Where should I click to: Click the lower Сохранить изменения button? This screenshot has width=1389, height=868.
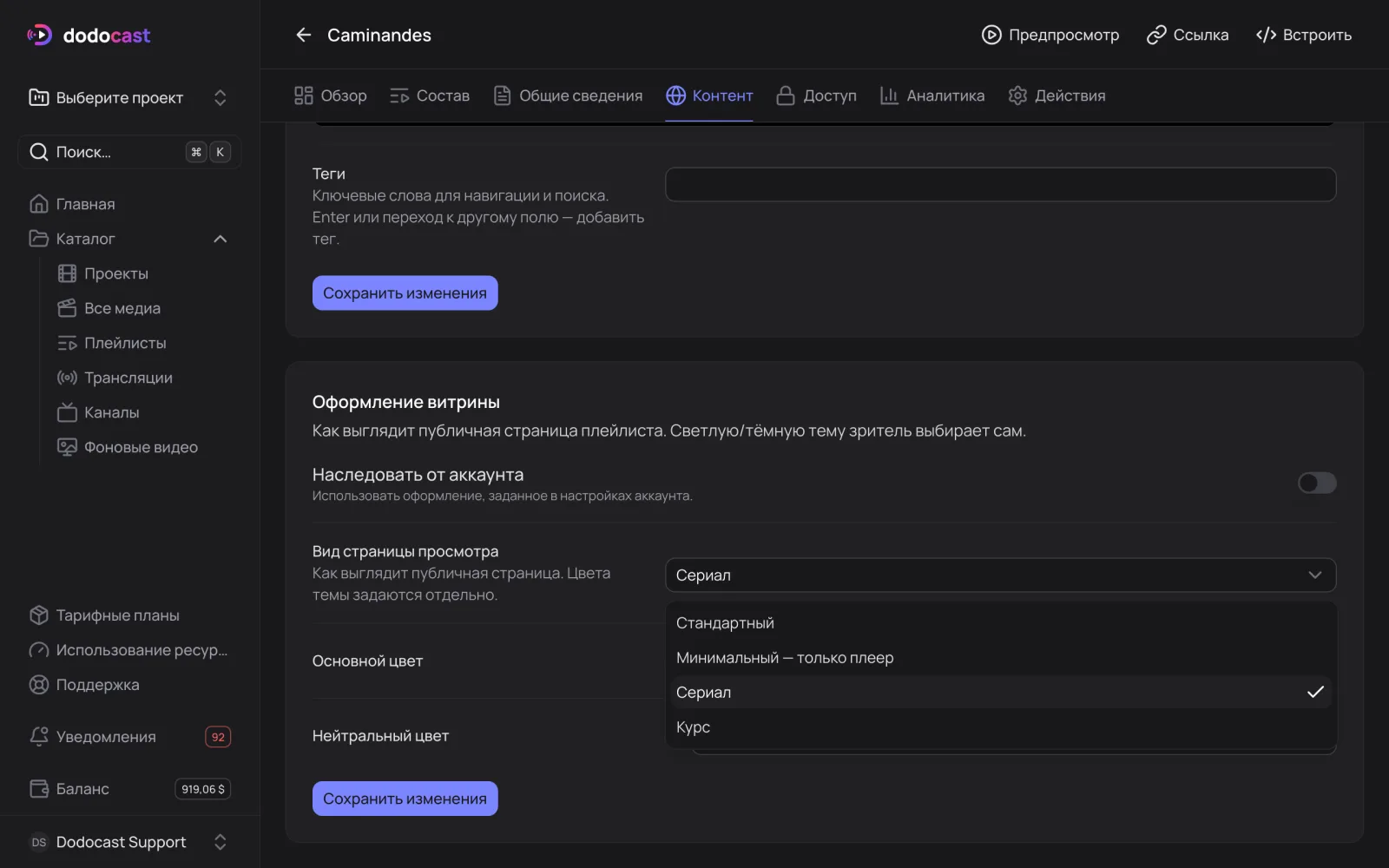(405, 799)
